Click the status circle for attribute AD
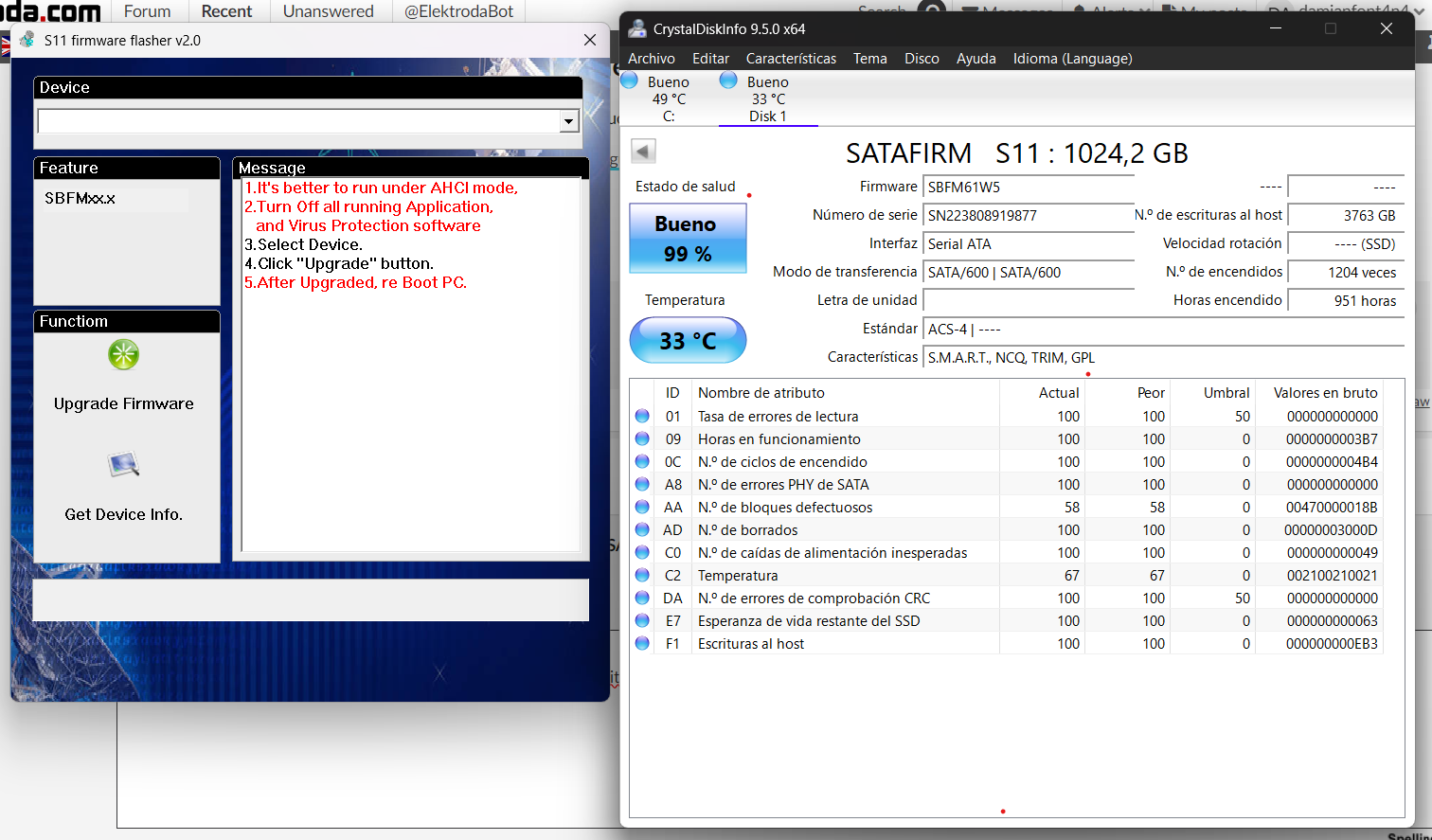The height and width of the screenshot is (840, 1432). coord(642,529)
